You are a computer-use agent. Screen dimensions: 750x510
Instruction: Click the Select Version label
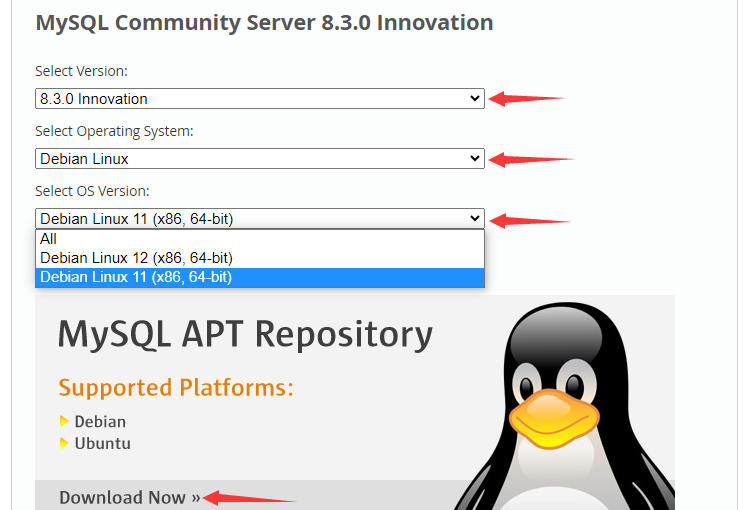(x=81, y=71)
